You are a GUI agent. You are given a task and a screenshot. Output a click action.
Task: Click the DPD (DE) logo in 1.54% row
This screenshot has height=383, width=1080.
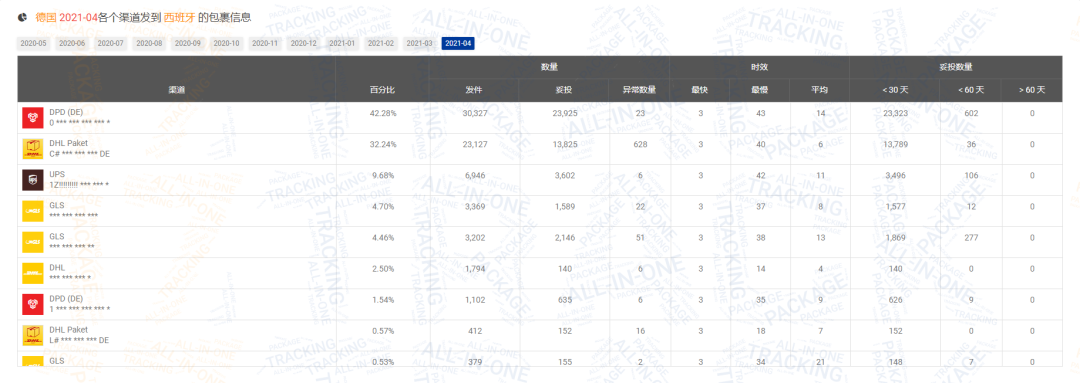(32, 304)
